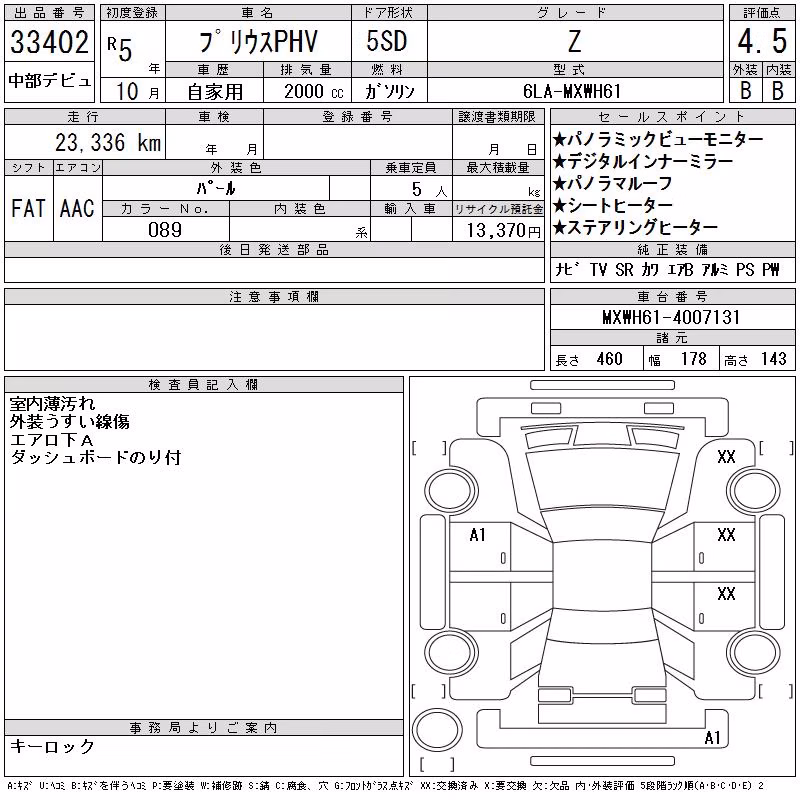Screen dimensions: 800x800
Task: Select the XX:交換済み legend entry
Action: click(x=449, y=786)
